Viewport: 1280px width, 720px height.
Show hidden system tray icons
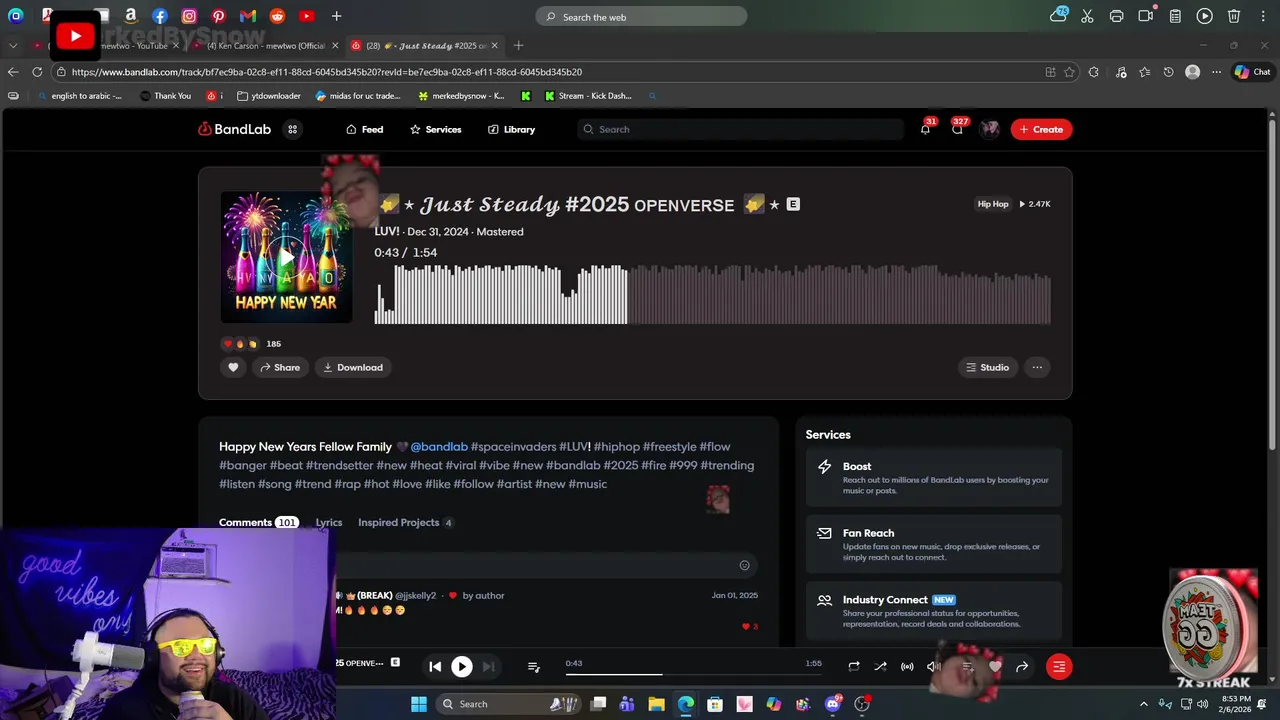click(x=1144, y=704)
